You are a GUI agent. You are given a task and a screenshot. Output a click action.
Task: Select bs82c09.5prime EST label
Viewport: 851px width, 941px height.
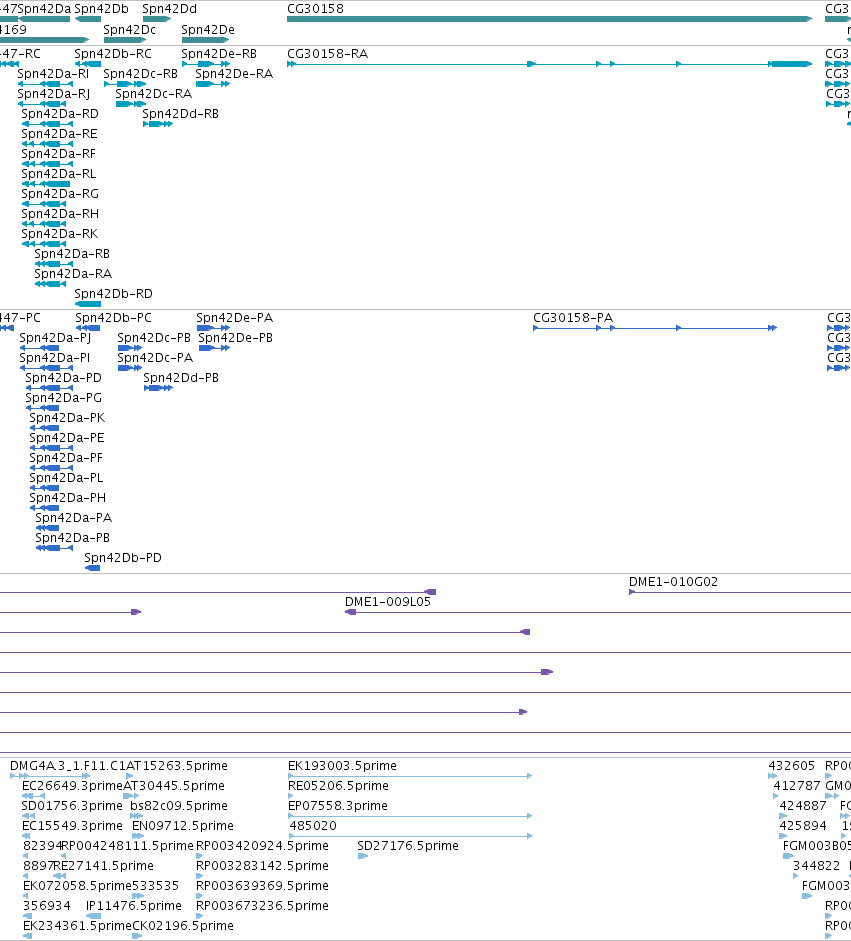179,806
